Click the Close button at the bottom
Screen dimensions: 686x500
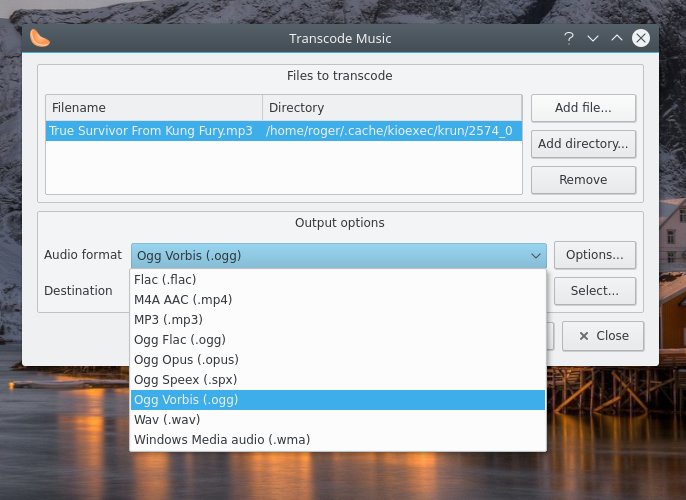[x=603, y=336]
